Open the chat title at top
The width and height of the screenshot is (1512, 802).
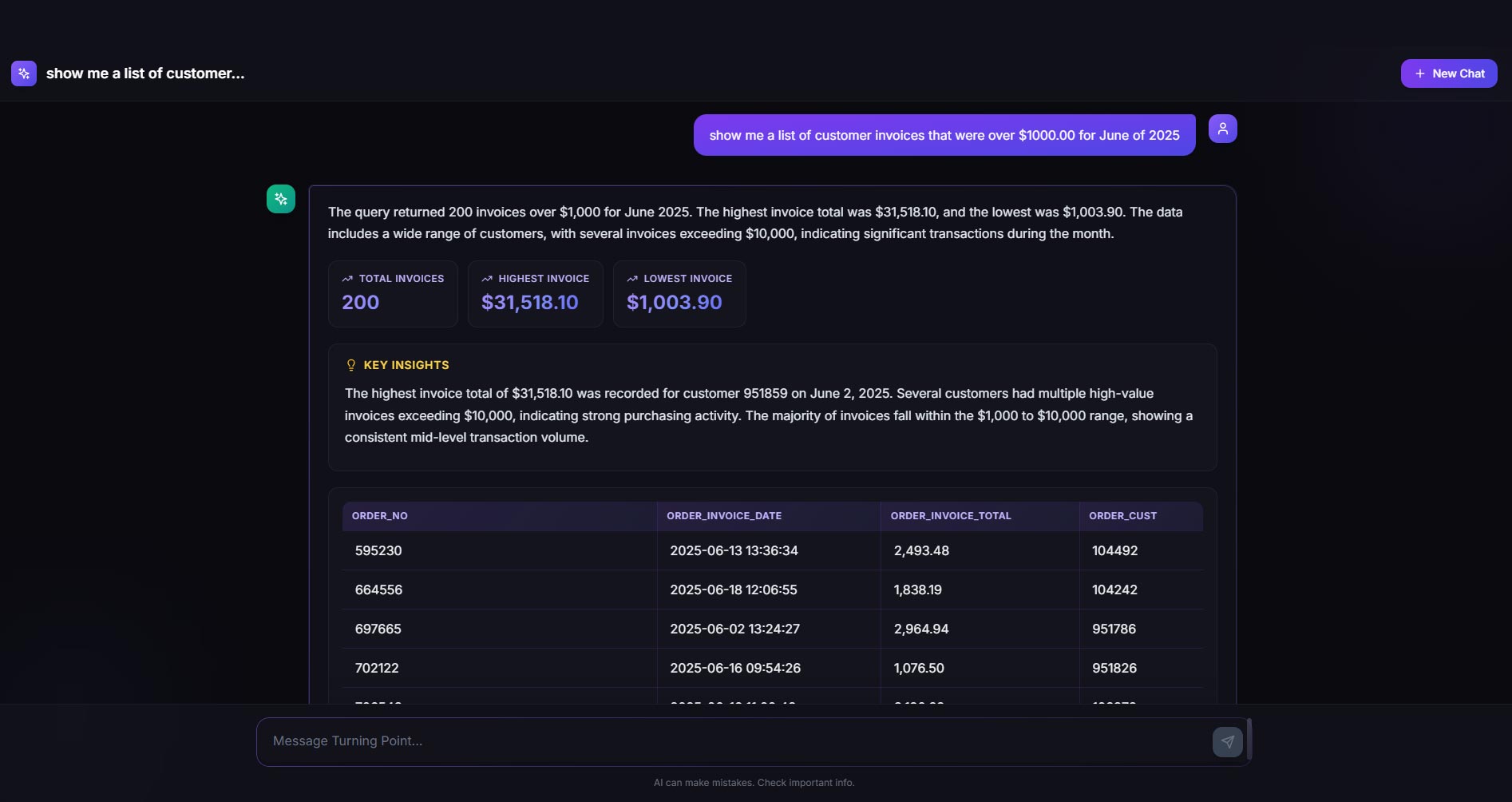click(x=145, y=73)
